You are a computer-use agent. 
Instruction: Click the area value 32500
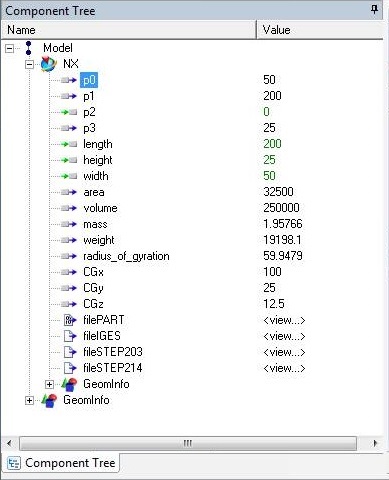click(278, 192)
